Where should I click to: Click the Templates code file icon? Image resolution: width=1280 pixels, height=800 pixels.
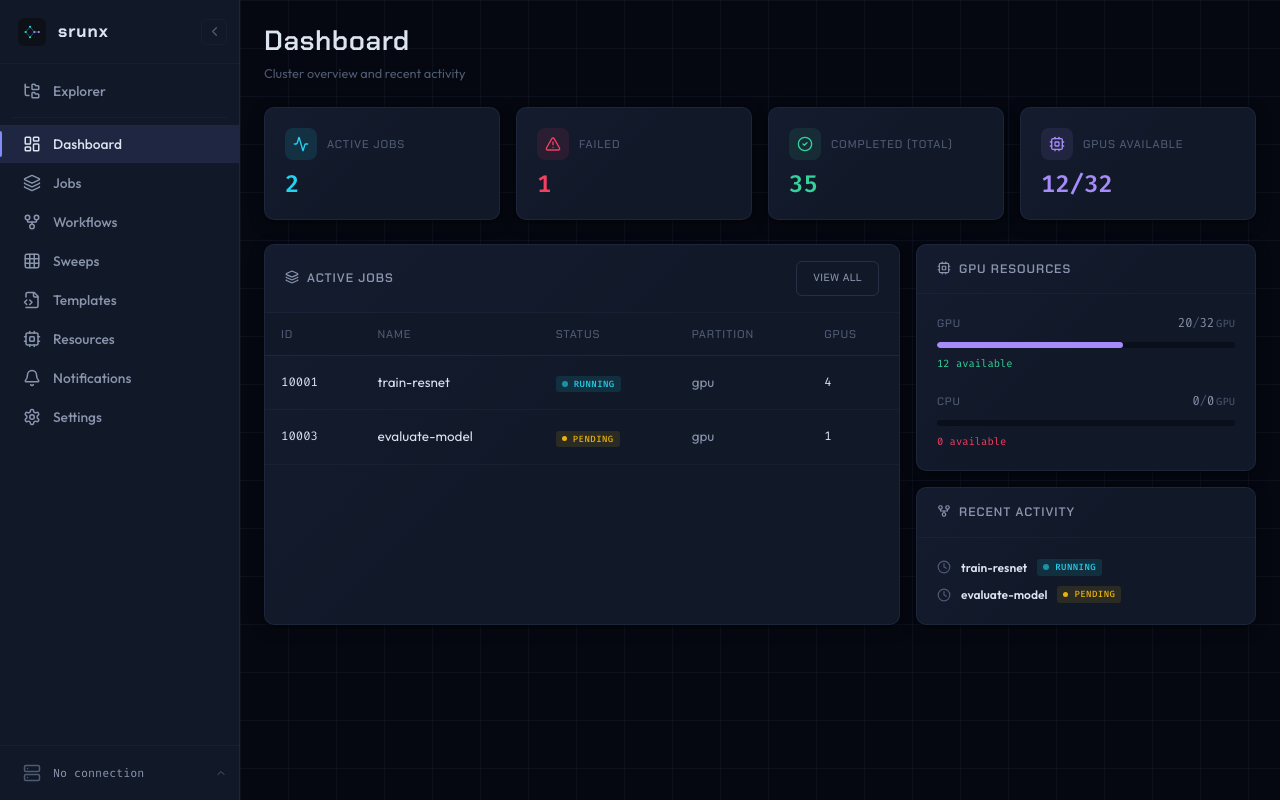pos(32,300)
